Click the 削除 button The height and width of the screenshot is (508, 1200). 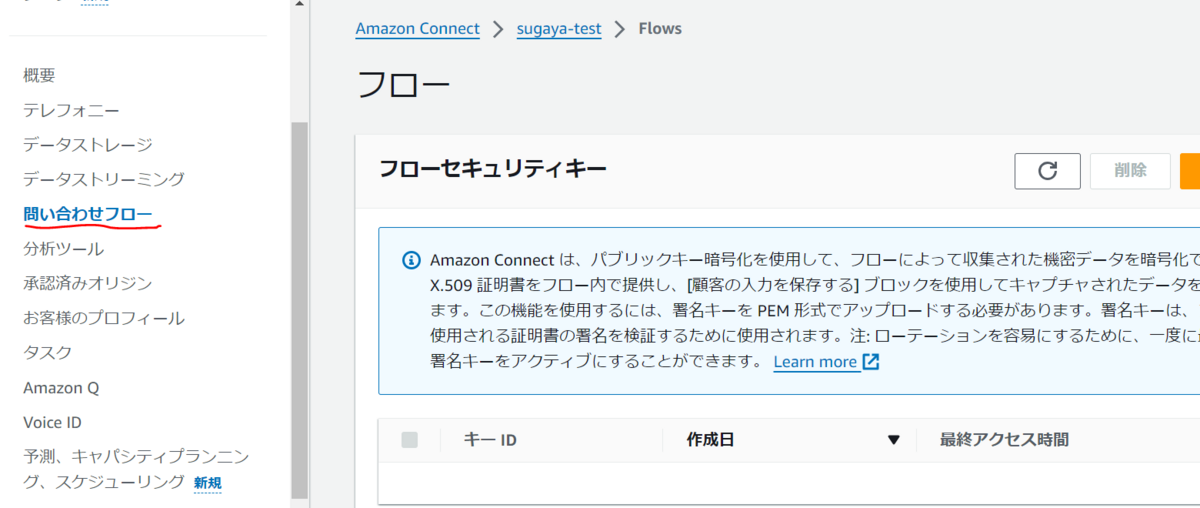coord(1130,171)
